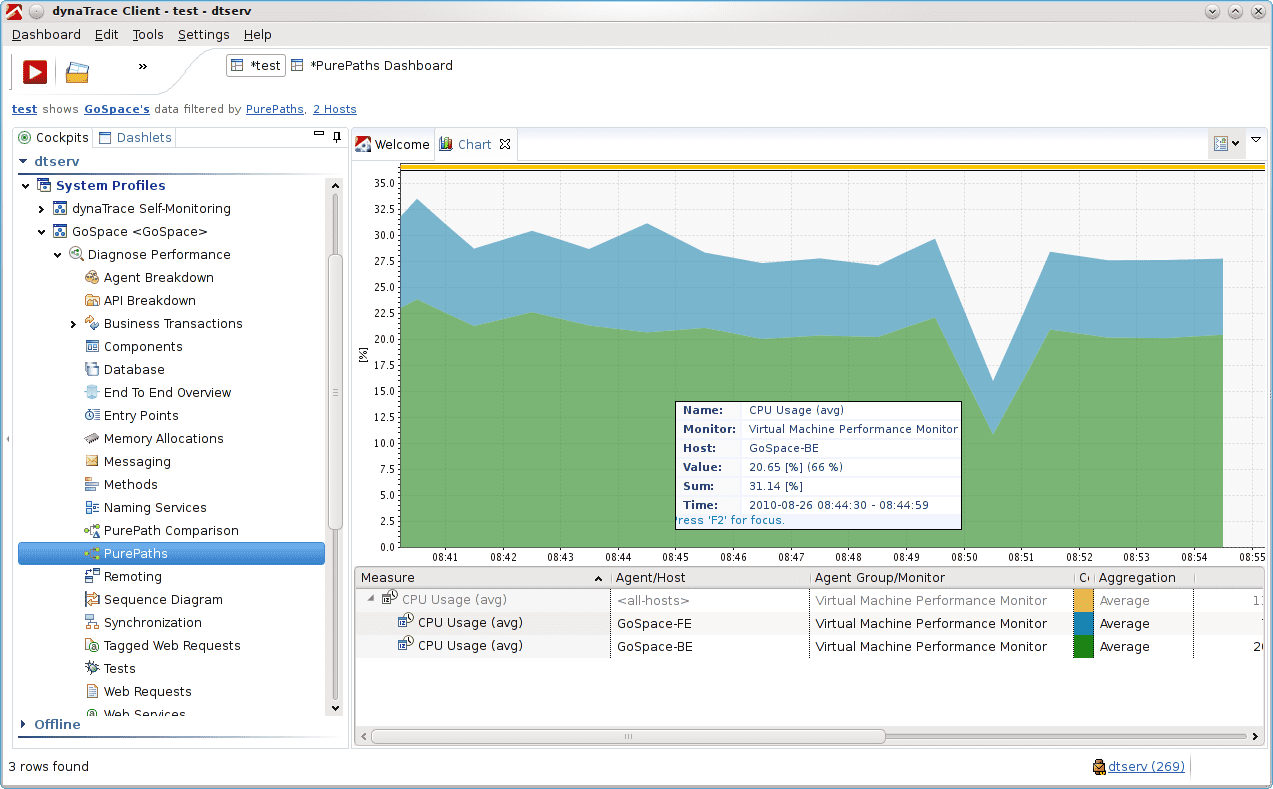Click the blue color swatch for GoSpace-FE
1273x789 pixels.
pos(1083,623)
